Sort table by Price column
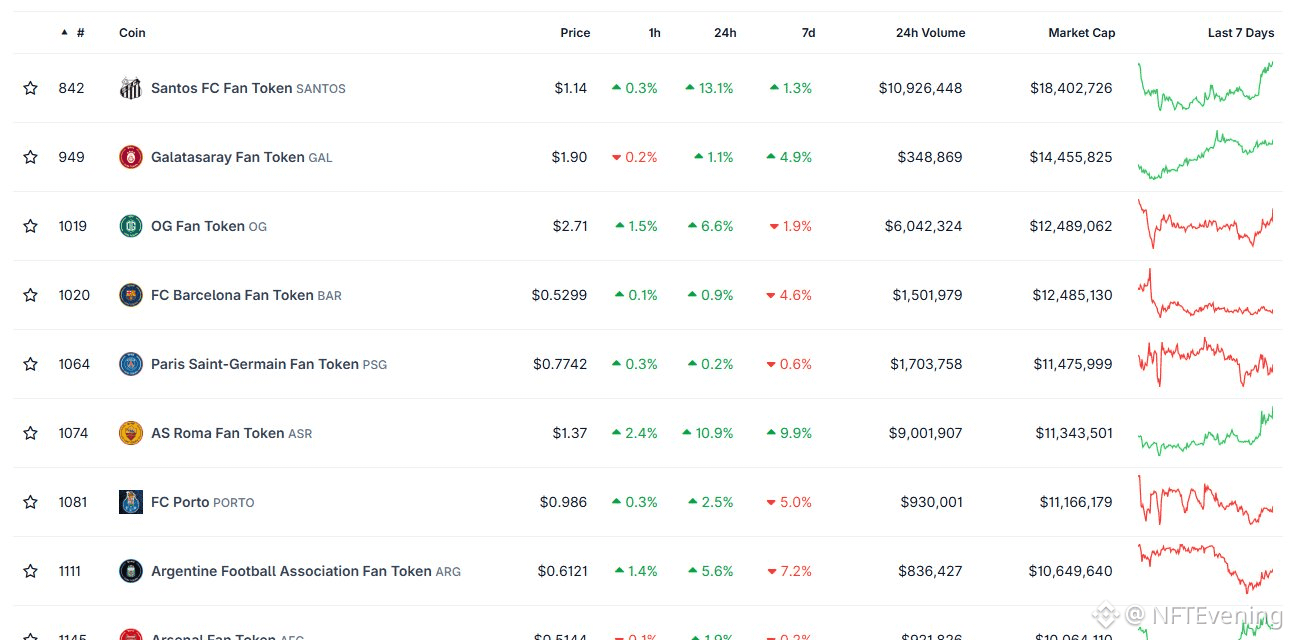The image size is (1291, 640). click(x=575, y=33)
